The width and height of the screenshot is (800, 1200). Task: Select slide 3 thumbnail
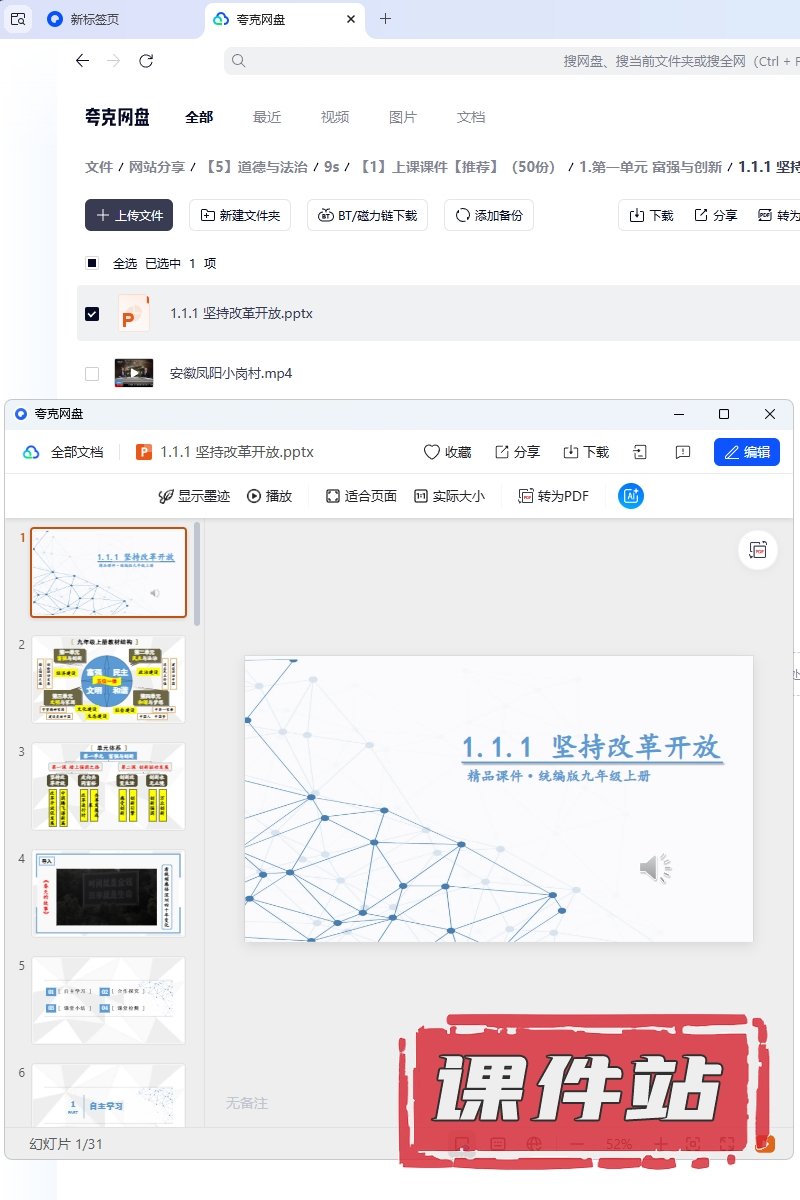coord(108,786)
